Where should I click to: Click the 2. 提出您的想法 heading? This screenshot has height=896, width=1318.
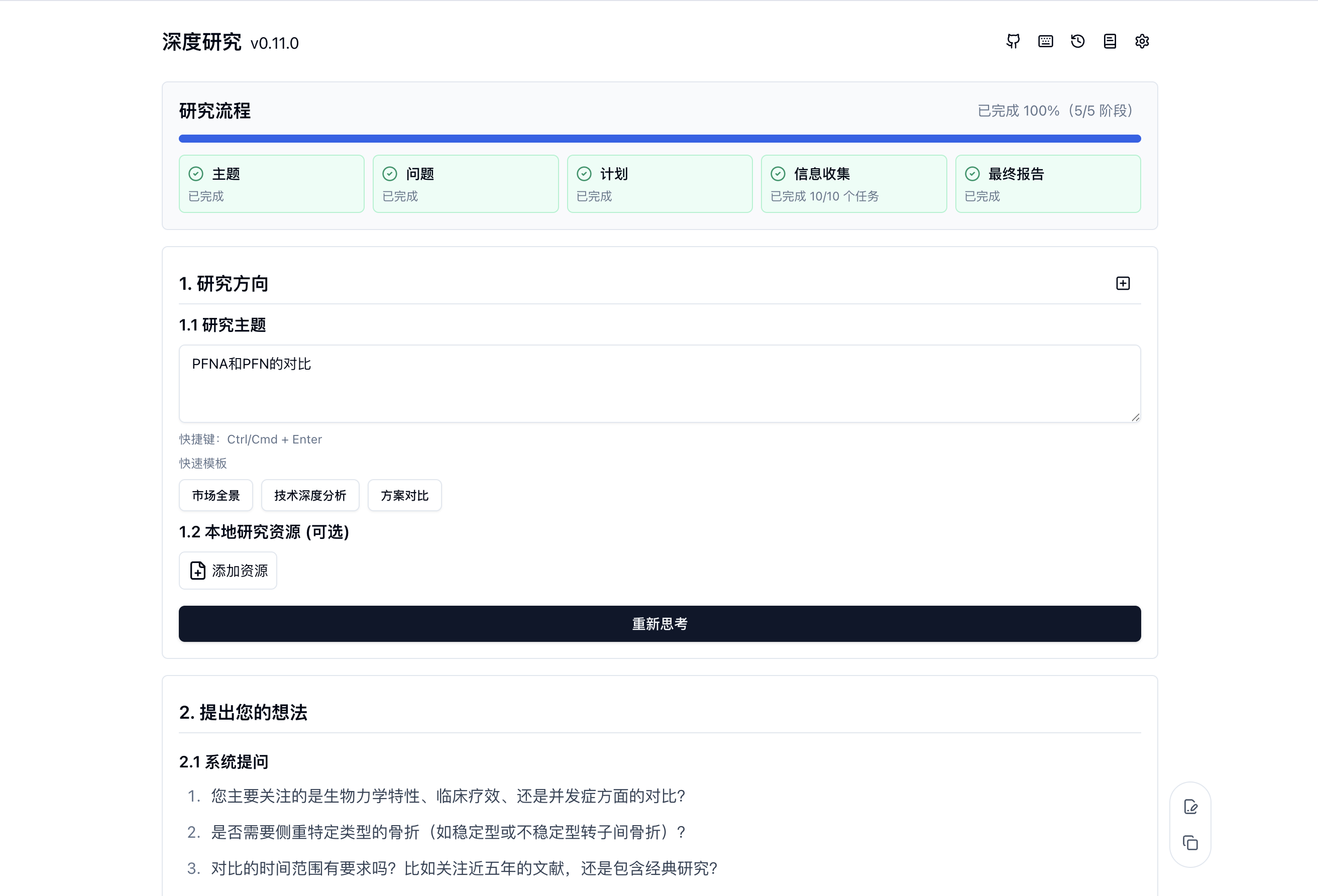pos(243,712)
